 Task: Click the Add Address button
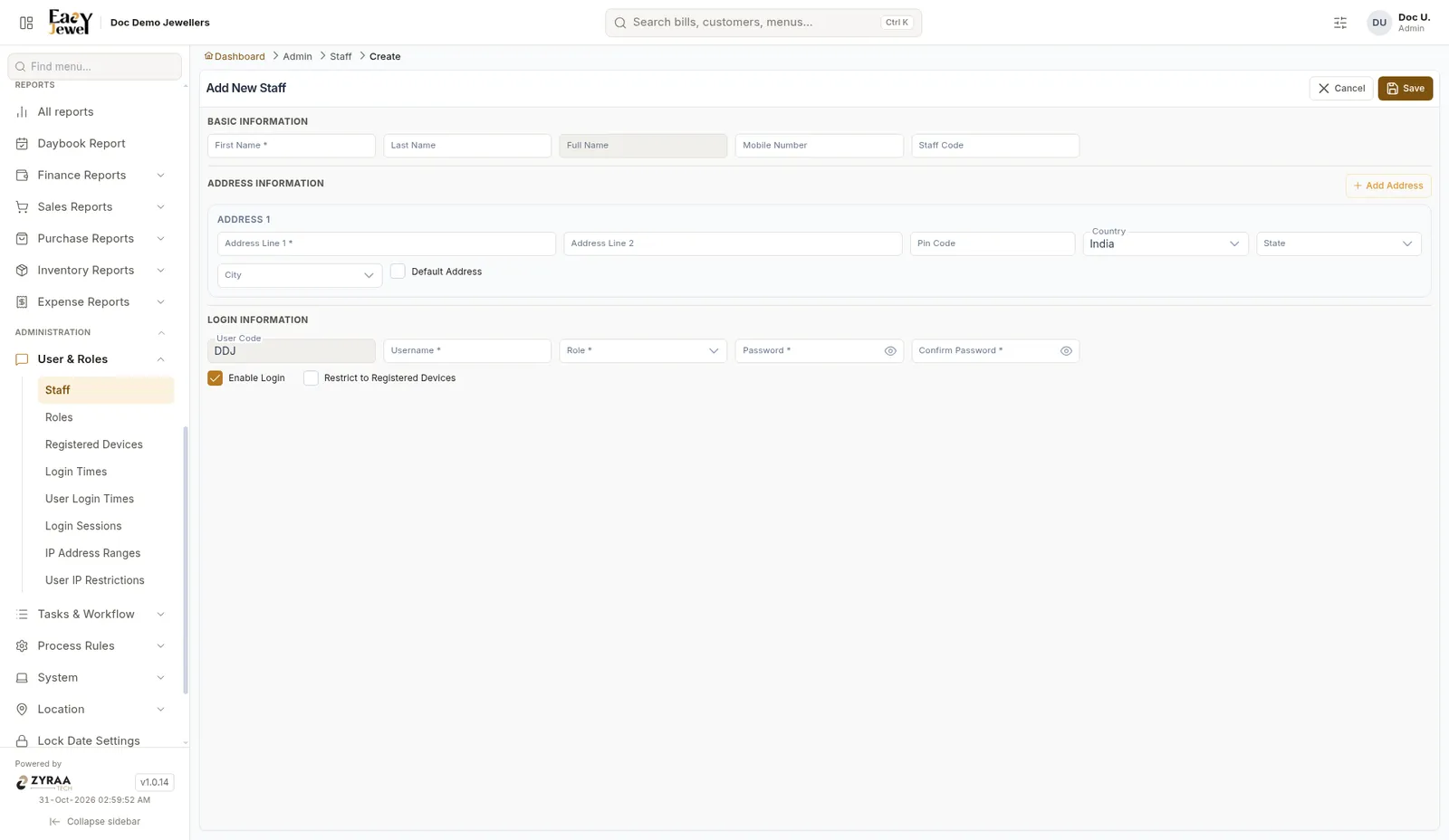1388,186
